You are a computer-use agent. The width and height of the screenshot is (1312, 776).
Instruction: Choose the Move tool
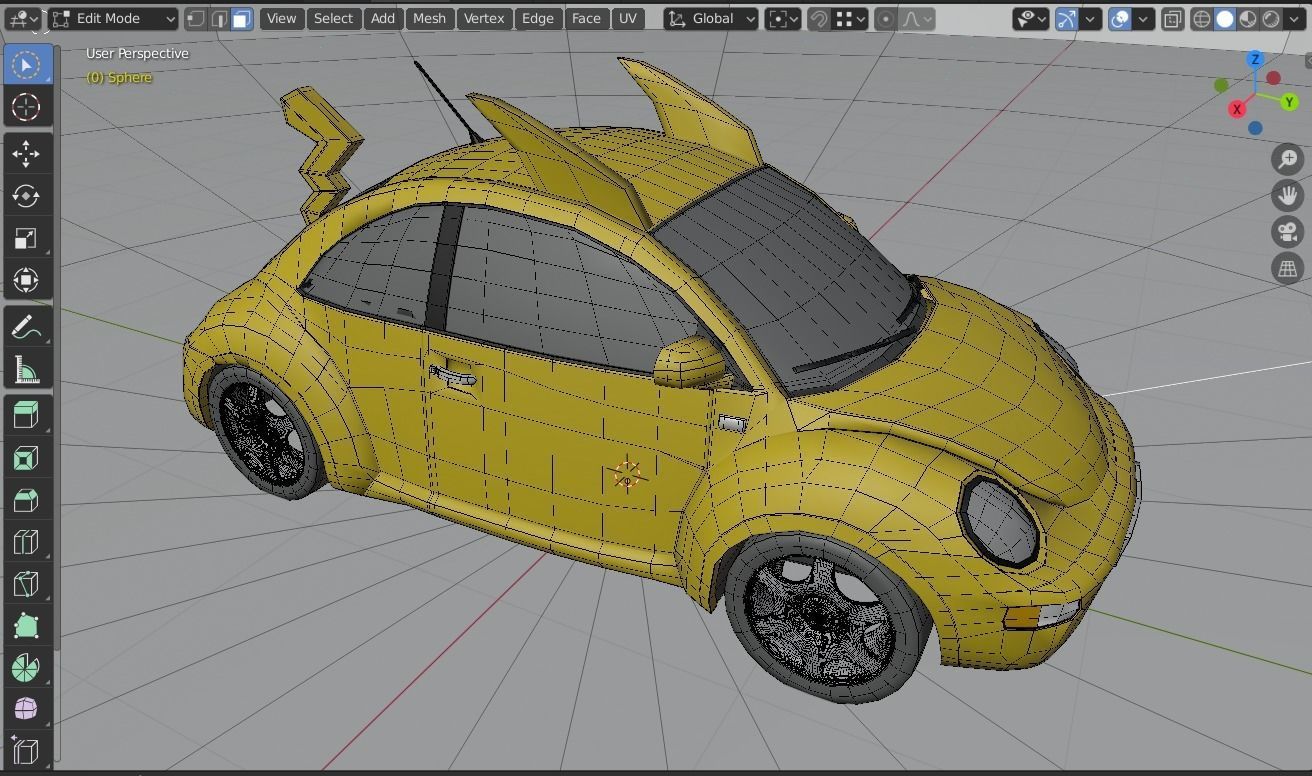pos(26,154)
